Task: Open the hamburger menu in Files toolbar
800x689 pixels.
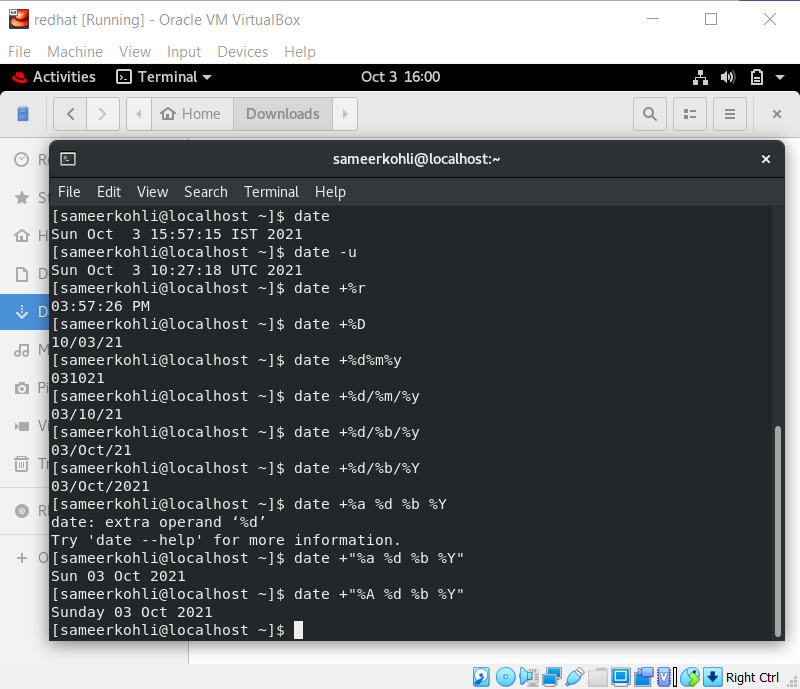Action: click(x=730, y=114)
